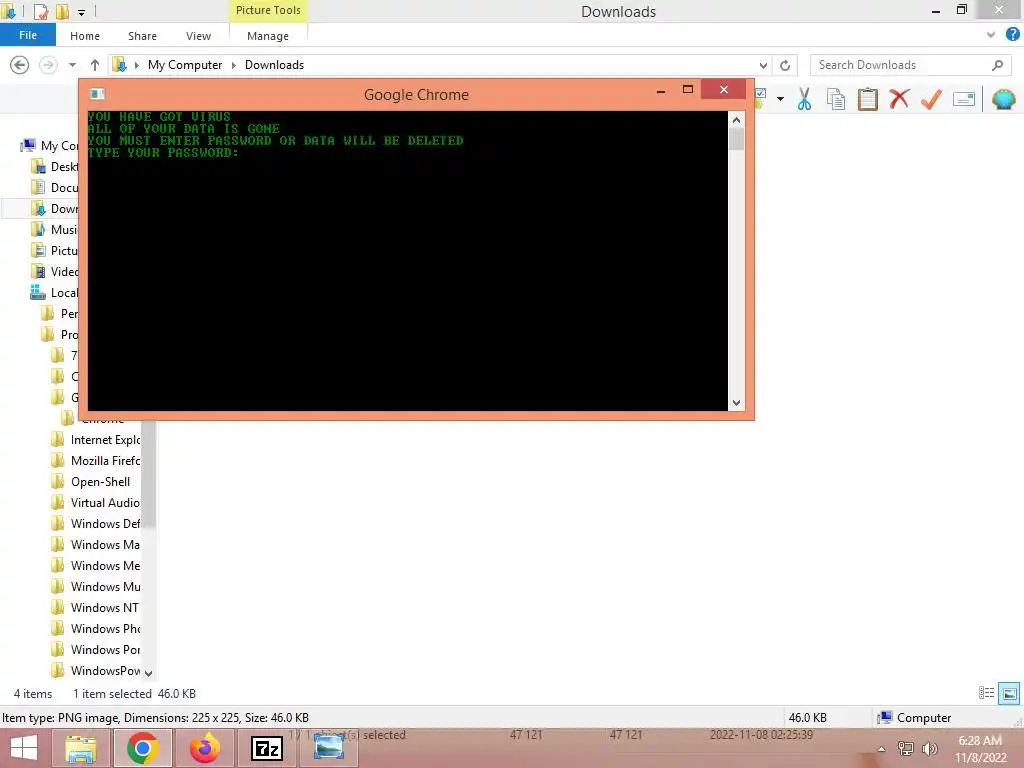Refresh the Downloads folder view
Image resolution: width=1024 pixels, height=768 pixels.
coord(785,65)
